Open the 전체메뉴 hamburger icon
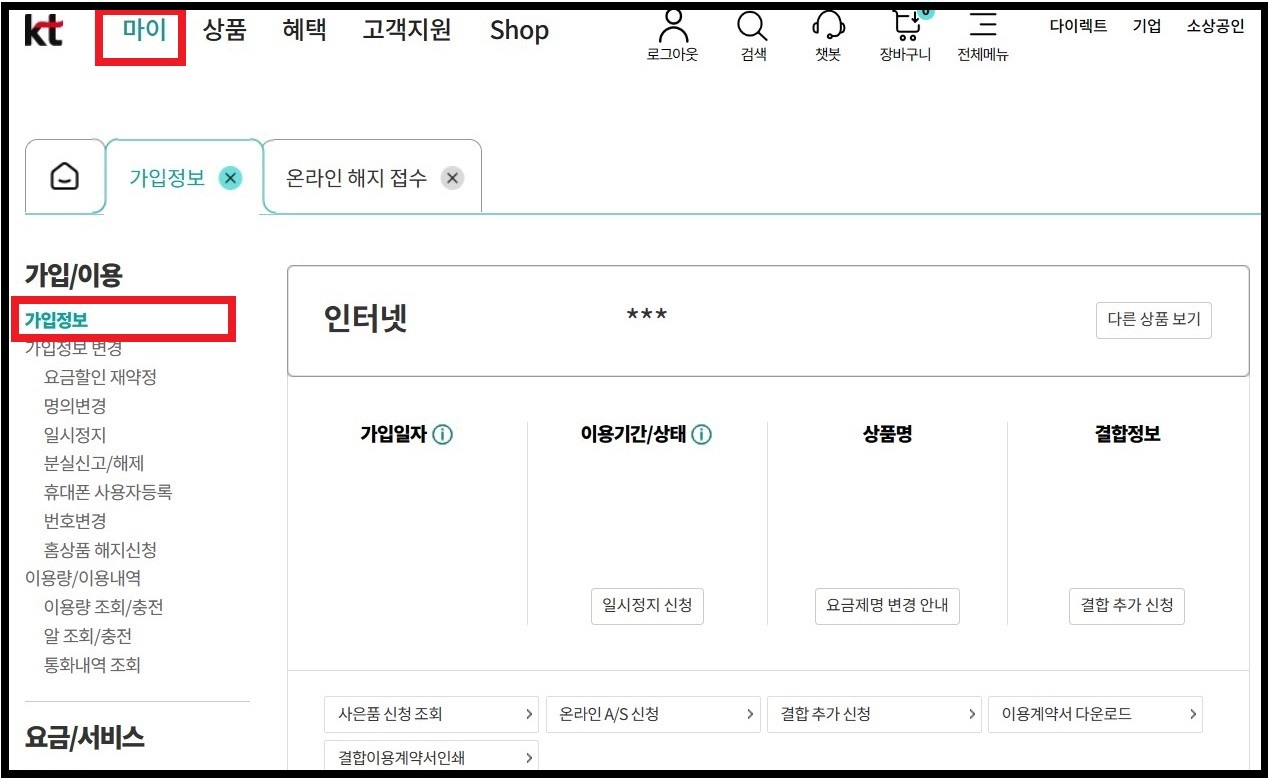The image size is (1268, 778). click(983, 24)
